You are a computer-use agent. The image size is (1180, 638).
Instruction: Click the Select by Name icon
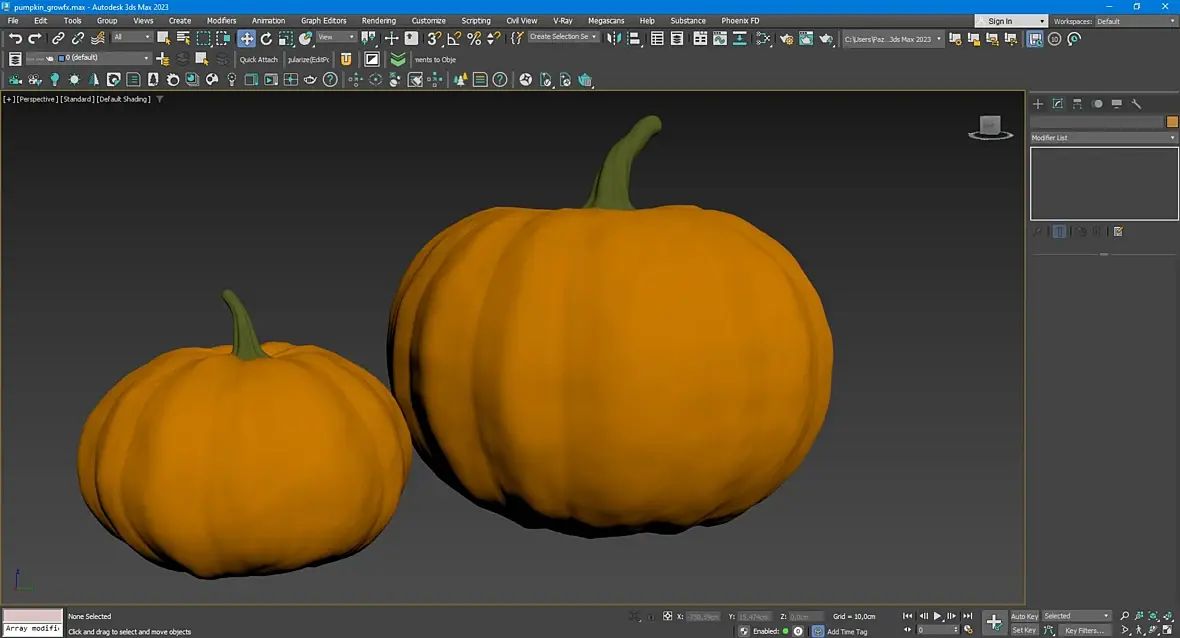pos(183,38)
